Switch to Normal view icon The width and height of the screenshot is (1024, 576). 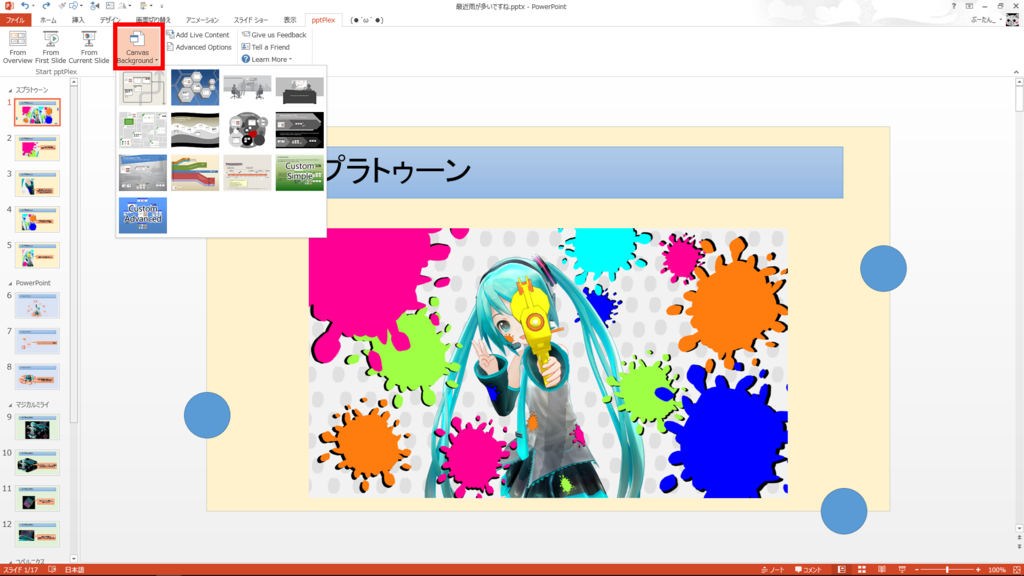coord(842,570)
